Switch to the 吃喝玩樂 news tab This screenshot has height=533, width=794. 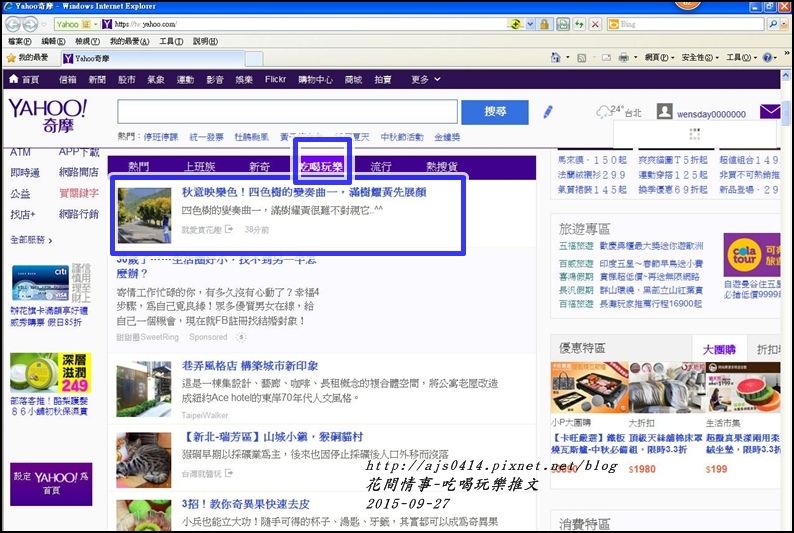pyautogui.click(x=322, y=167)
